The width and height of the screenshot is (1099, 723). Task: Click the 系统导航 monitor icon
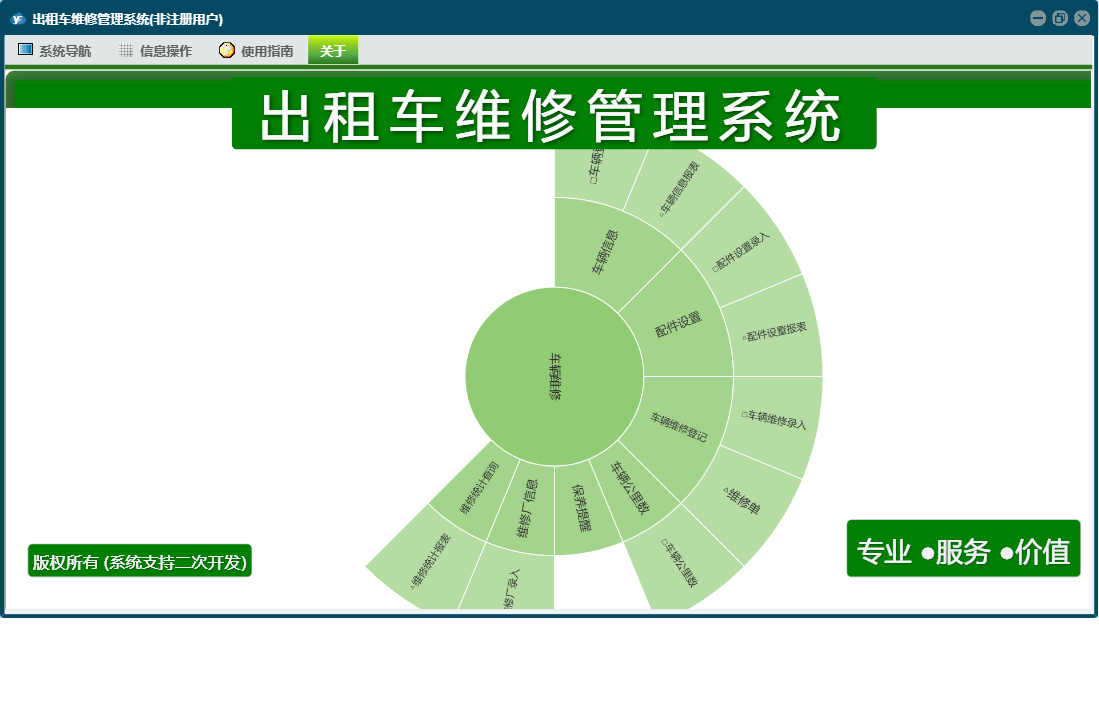coord(26,50)
